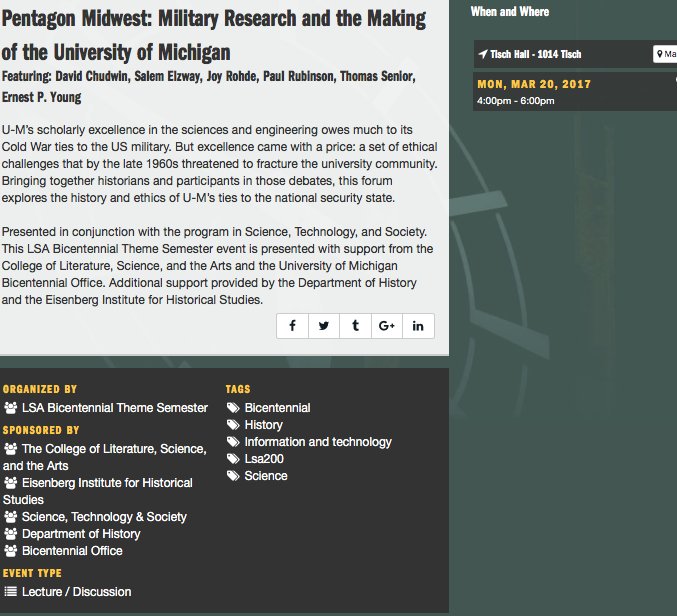Click tag icon beside Science
The width and height of the screenshot is (677, 616).
tap(233, 476)
